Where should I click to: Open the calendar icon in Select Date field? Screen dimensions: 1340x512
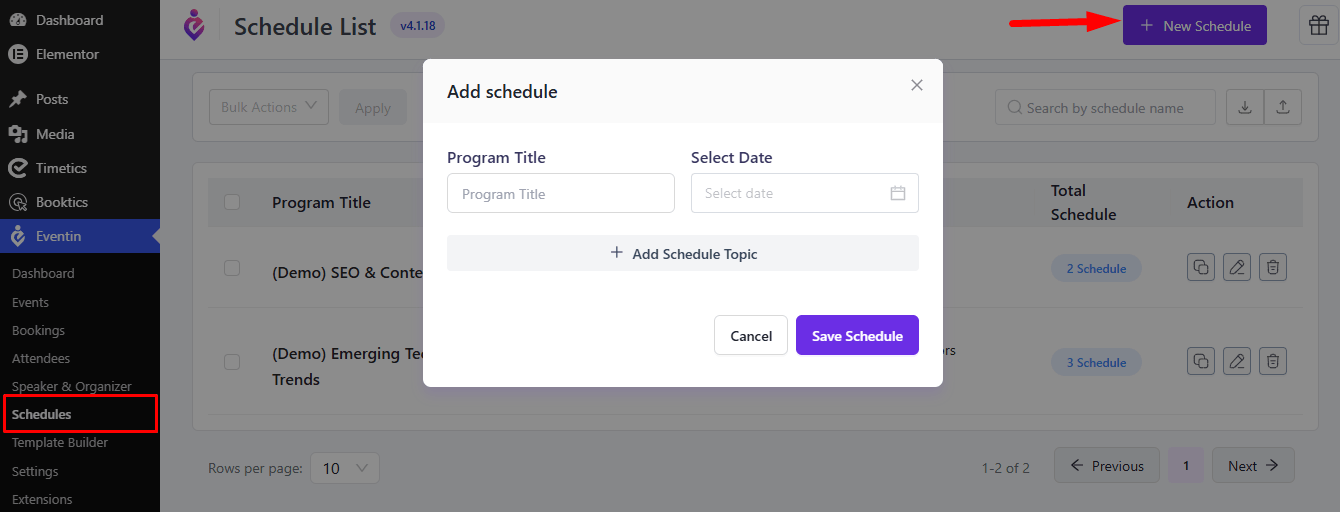tap(898, 193)
